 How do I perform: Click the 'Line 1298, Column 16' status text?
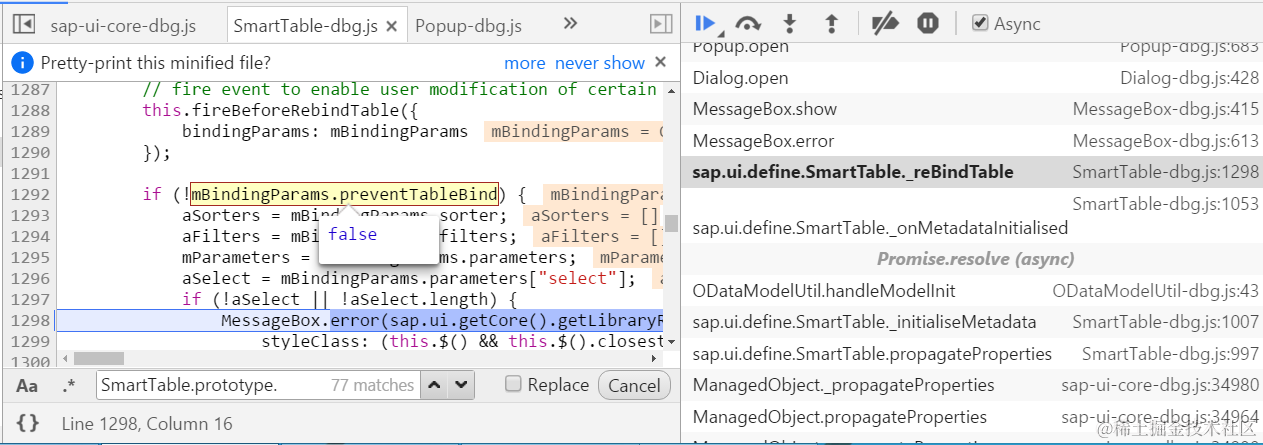pyautogui.click(x=147, y=424)
